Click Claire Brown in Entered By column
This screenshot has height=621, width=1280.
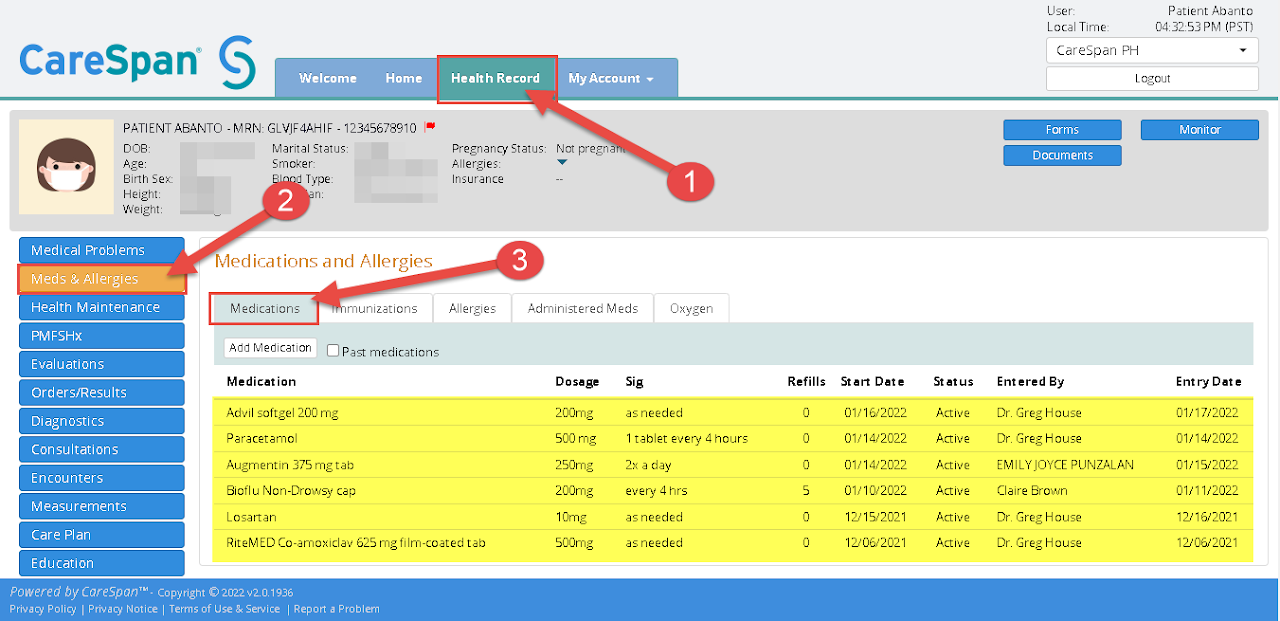point(1032,491)
